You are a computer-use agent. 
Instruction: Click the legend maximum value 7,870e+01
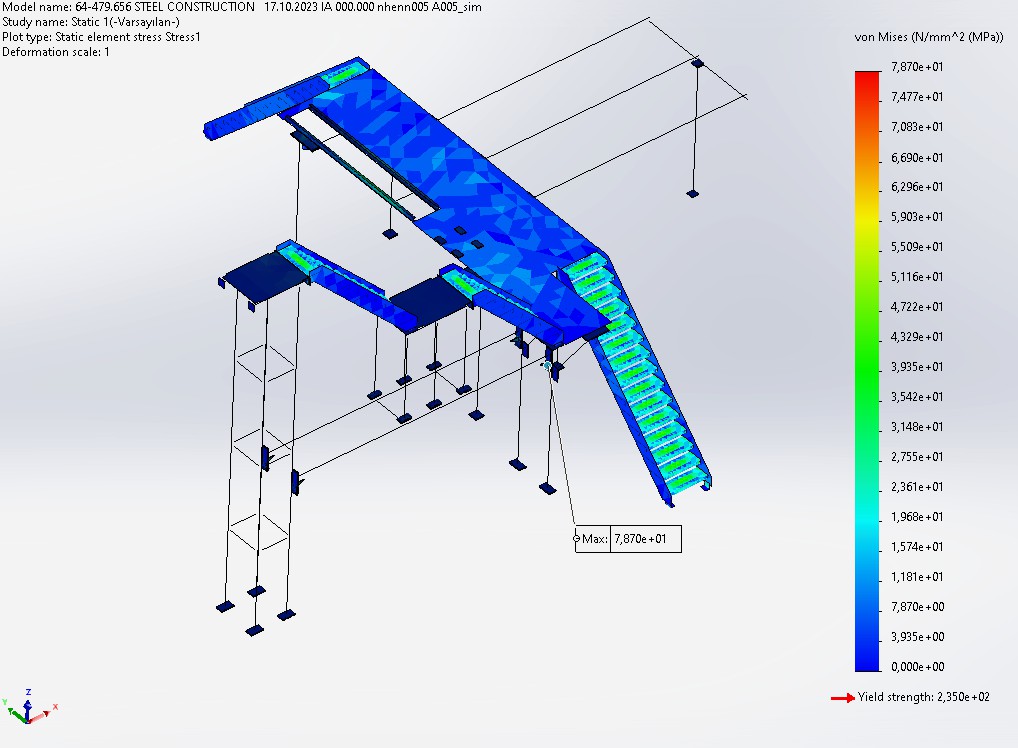click(x=917, y=67)
